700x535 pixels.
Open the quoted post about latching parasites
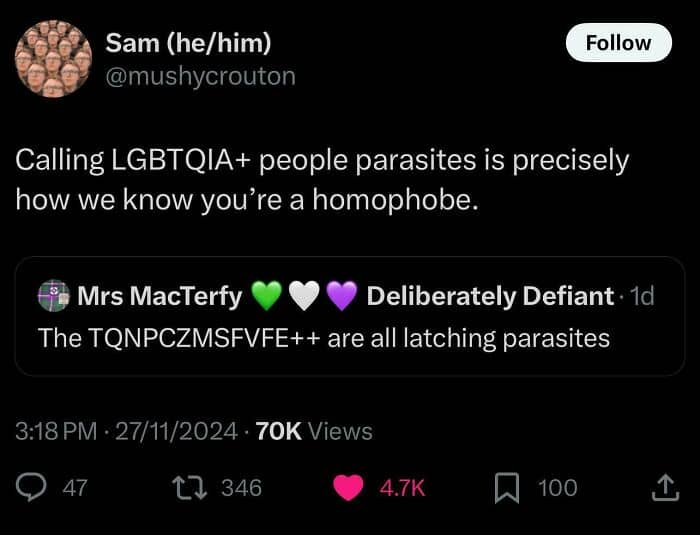tap(324, 338)
